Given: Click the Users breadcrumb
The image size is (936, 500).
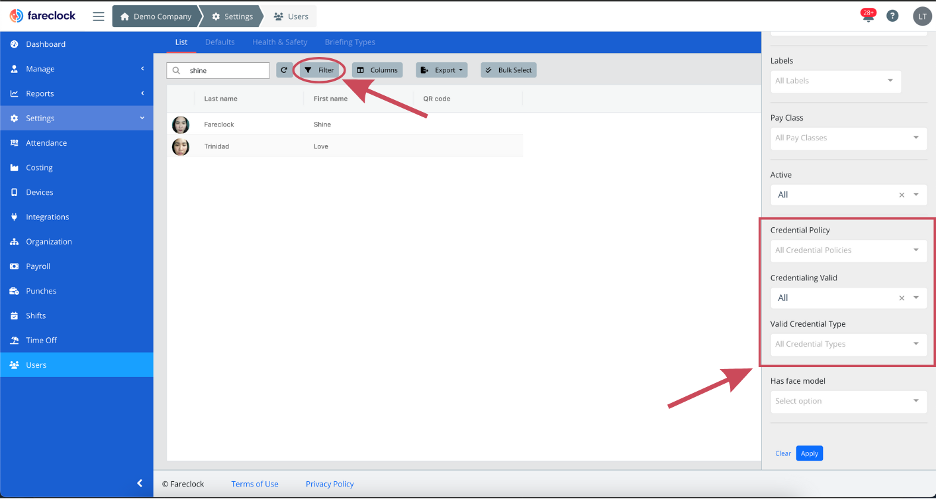Looking at the screenshot, I should pyautogui.click(x=291, y=17).
